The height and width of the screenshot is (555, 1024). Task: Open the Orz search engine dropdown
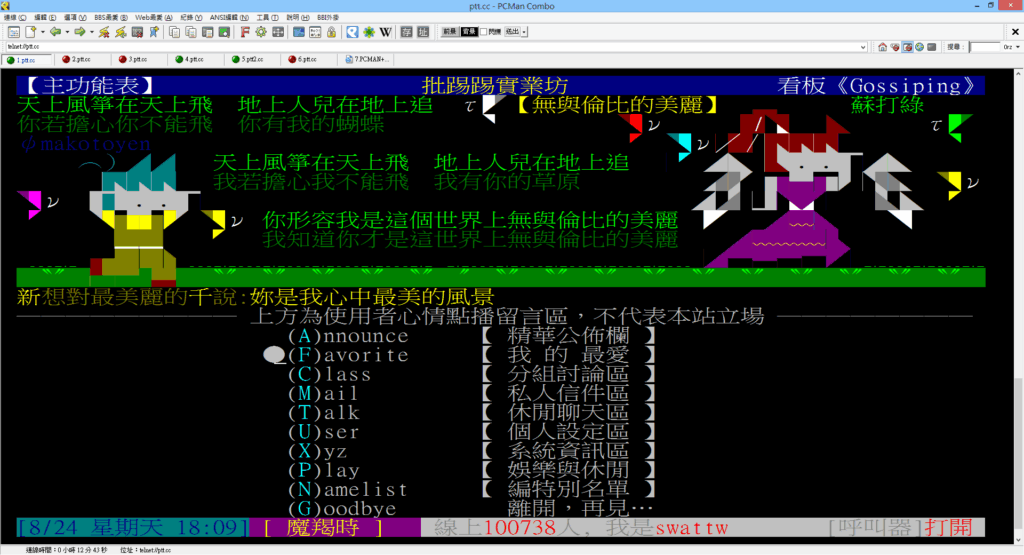pyautogui.click(x=1017, y=47)
